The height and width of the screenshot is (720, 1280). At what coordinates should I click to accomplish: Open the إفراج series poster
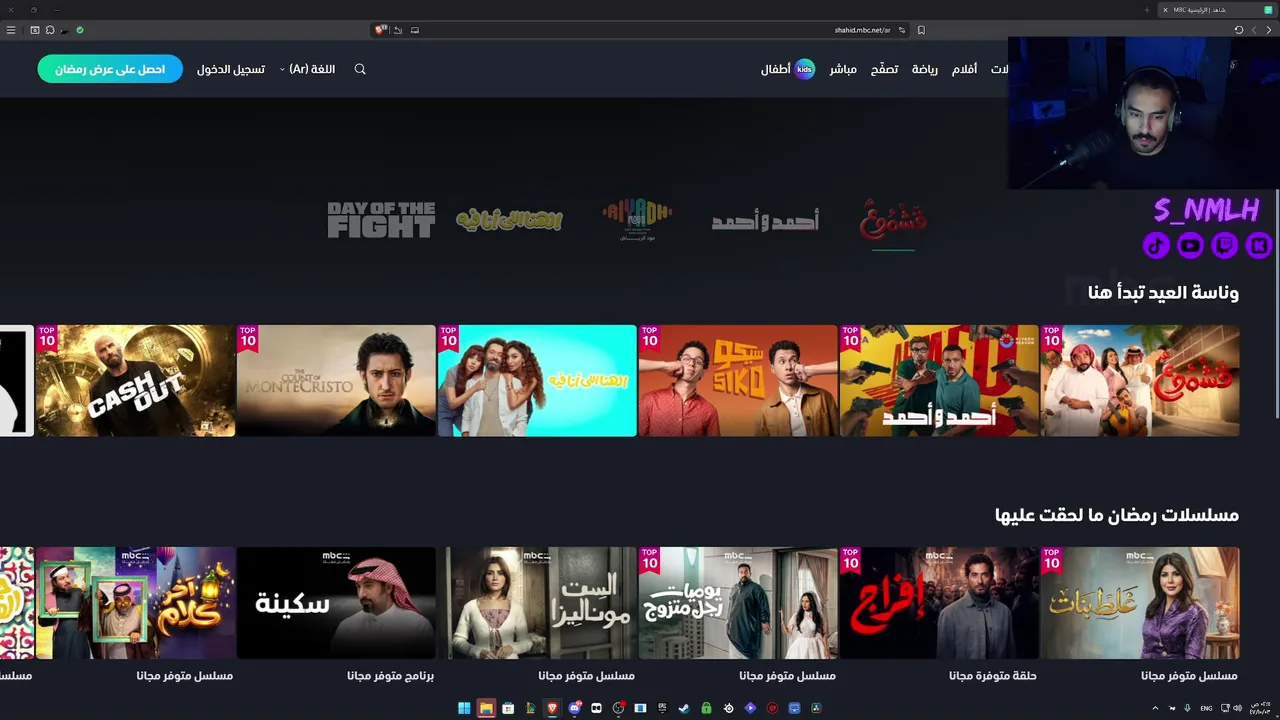tap(939, 603)
